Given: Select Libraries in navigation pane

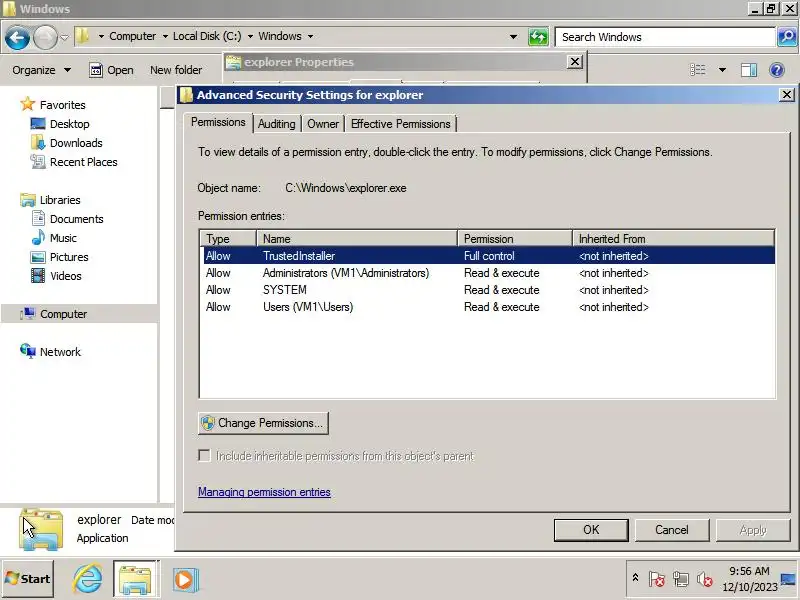Looking at the screenshot, I should point(60,200).
